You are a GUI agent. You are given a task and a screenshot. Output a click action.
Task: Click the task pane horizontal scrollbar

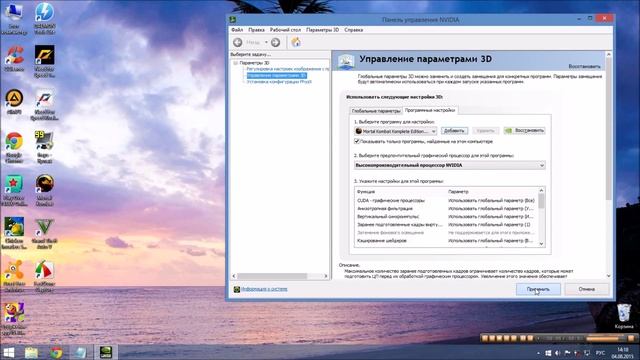pyautogui.click(x=272, y=276)
